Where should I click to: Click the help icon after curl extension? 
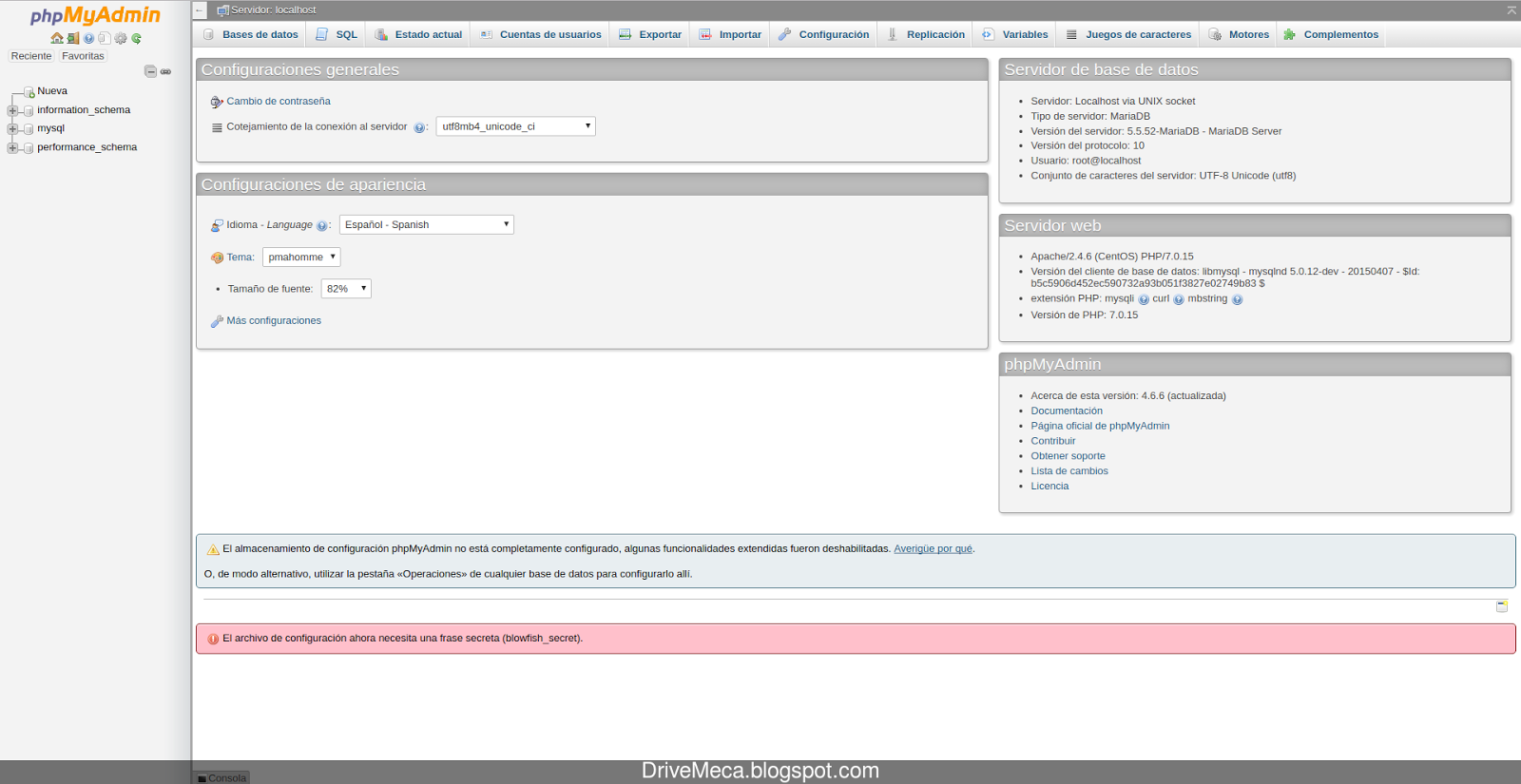click(1179, 299)
